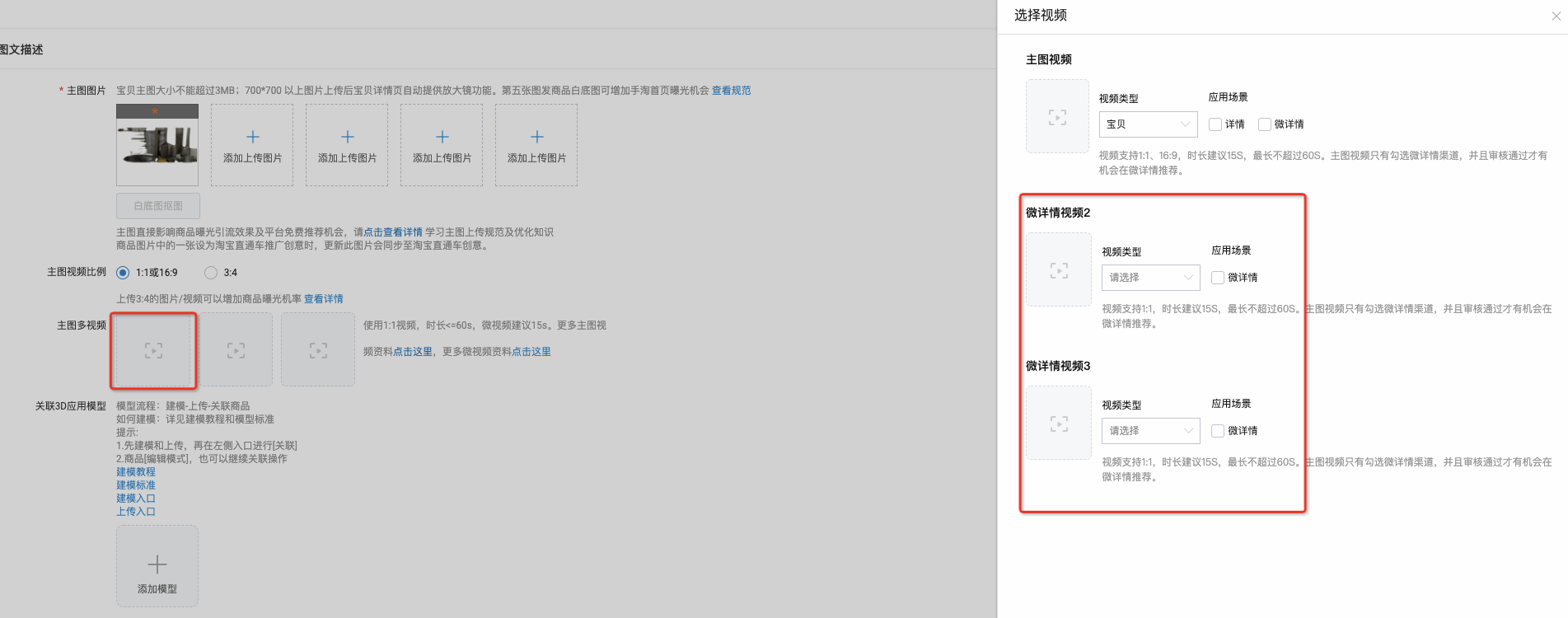Open the 查看详情 link for 3:4 videos
1568x618 pixels.
point(324,299)
